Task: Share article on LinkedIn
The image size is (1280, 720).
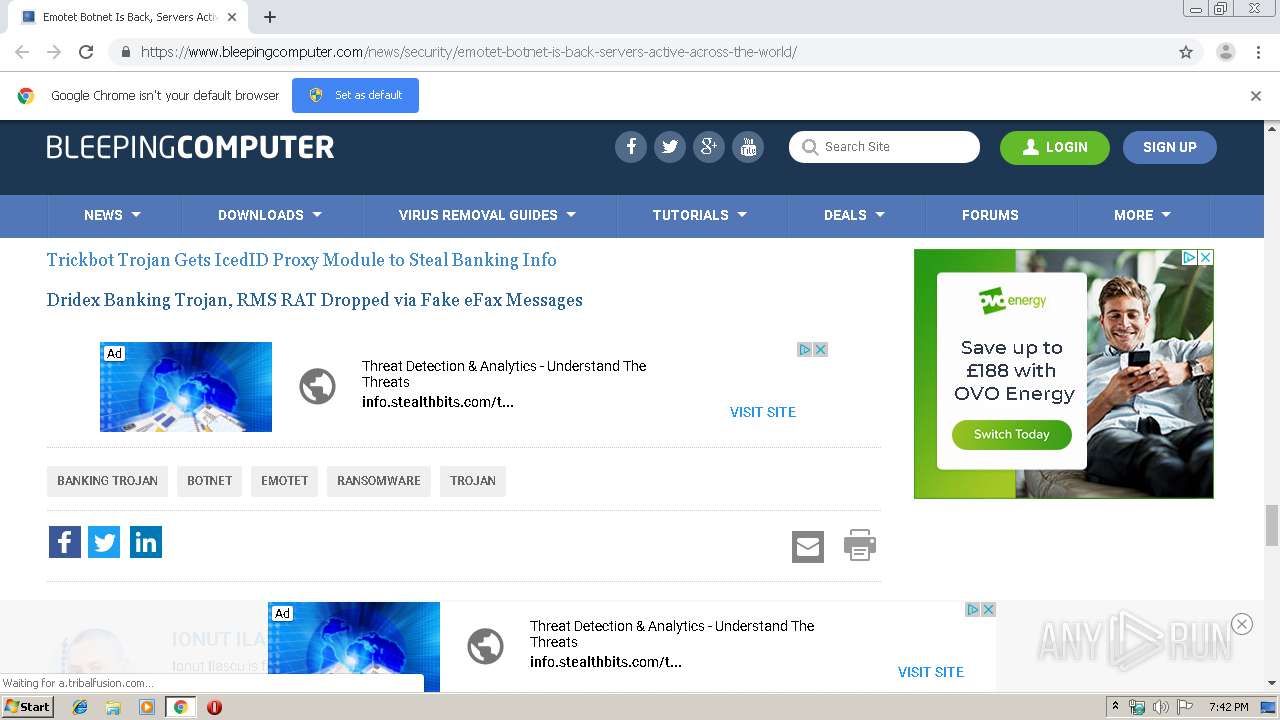Action: [146, 542]
